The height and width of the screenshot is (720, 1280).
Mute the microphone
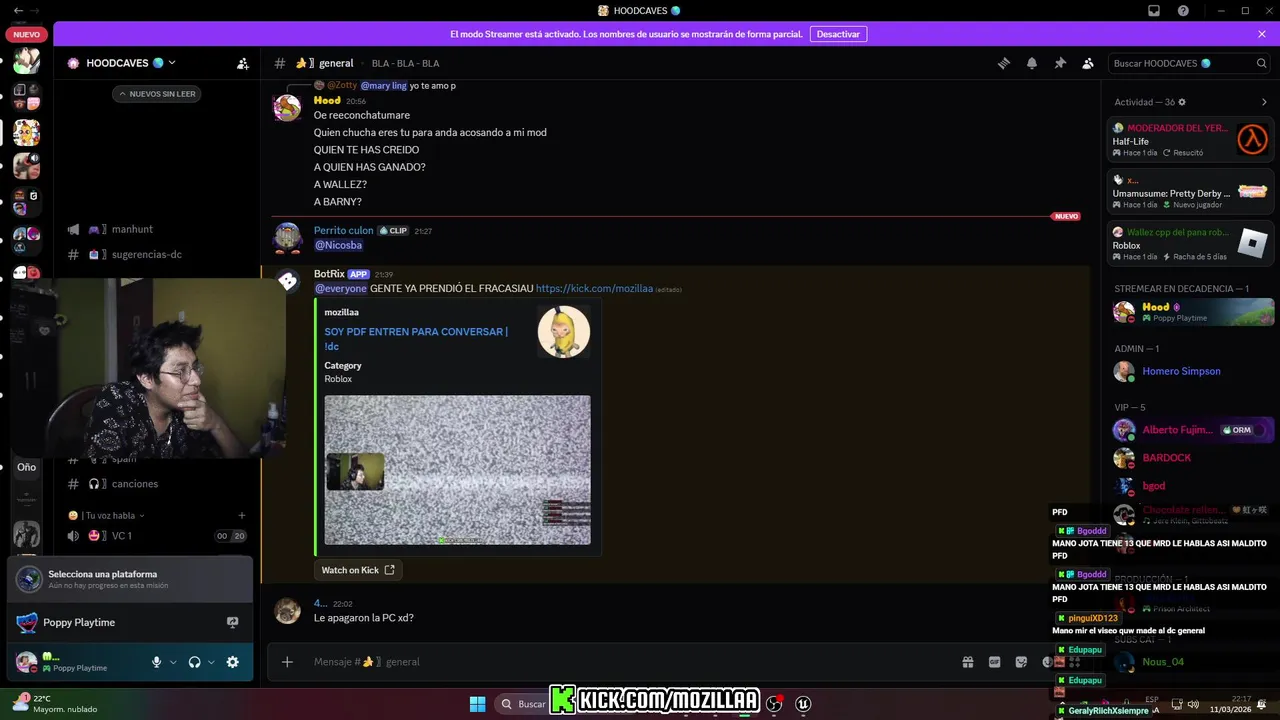point(156,662)
